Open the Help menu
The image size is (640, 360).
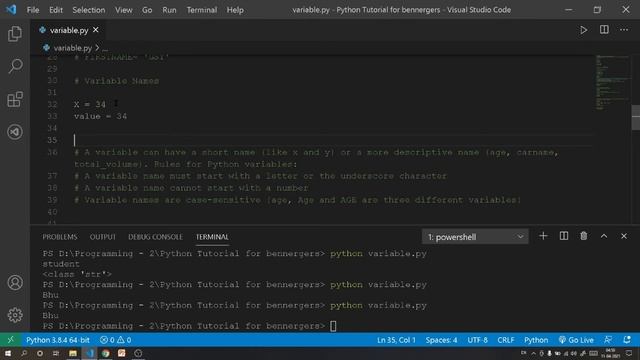click(x=235, y=10)
